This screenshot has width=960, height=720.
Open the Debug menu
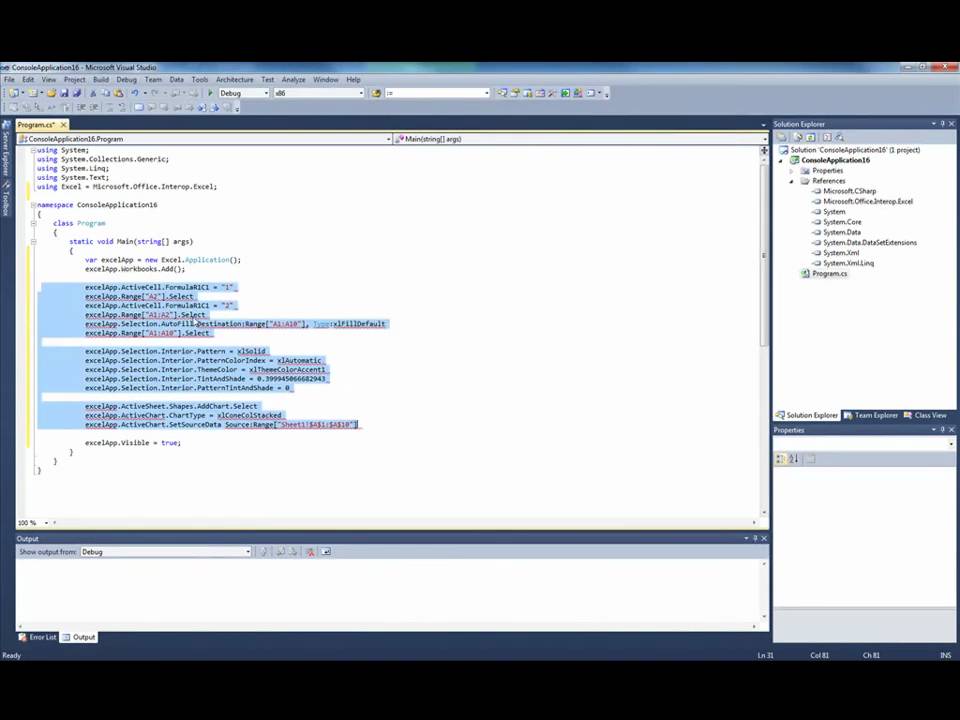click(x=127, y=80)
